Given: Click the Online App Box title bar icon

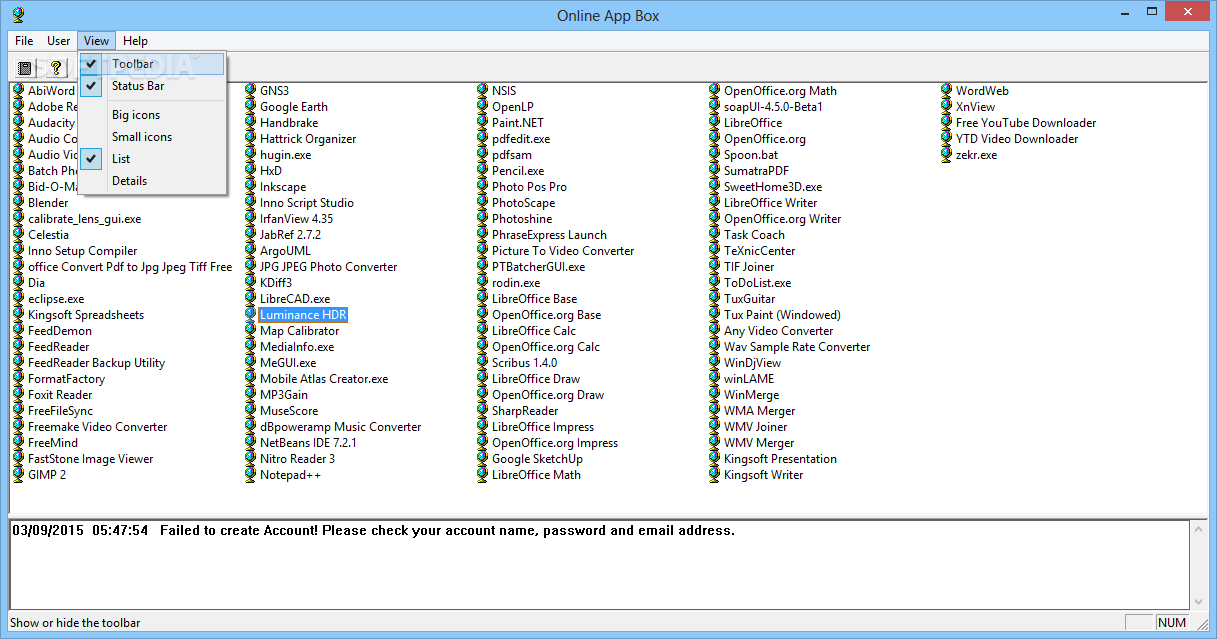Looking at the screenshot, I should [18, 15].
